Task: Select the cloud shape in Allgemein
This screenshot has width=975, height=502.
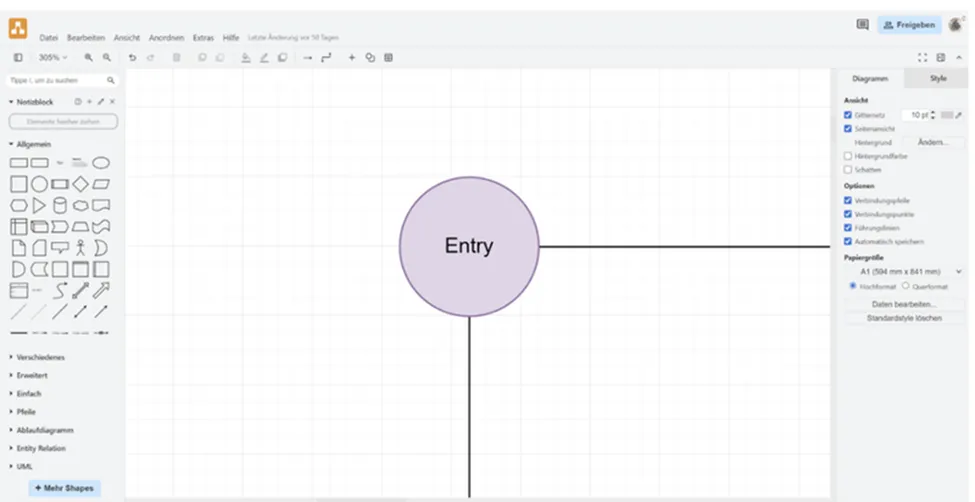Action: (80, 205)
